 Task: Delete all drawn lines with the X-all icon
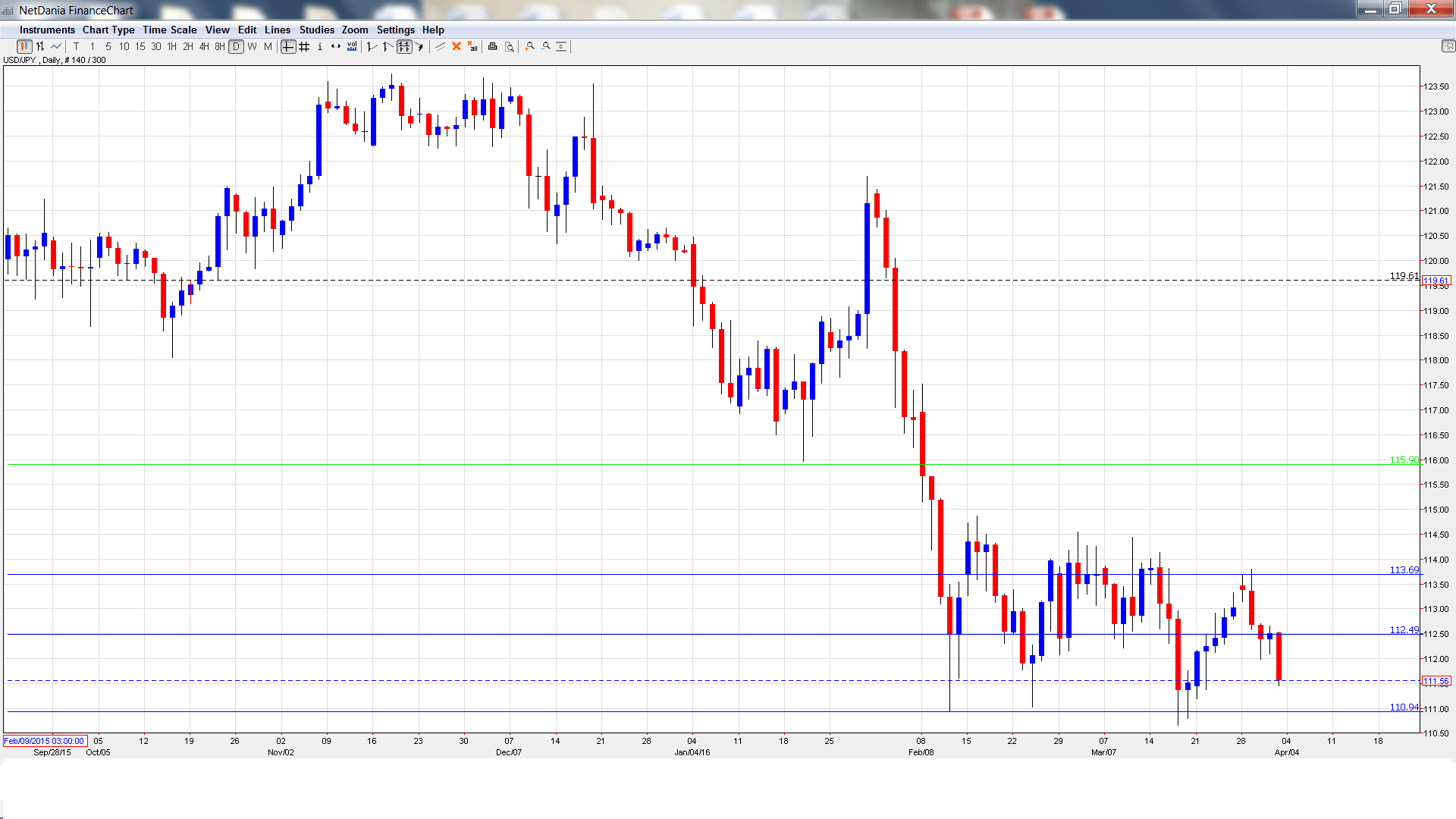click(472, 46)
